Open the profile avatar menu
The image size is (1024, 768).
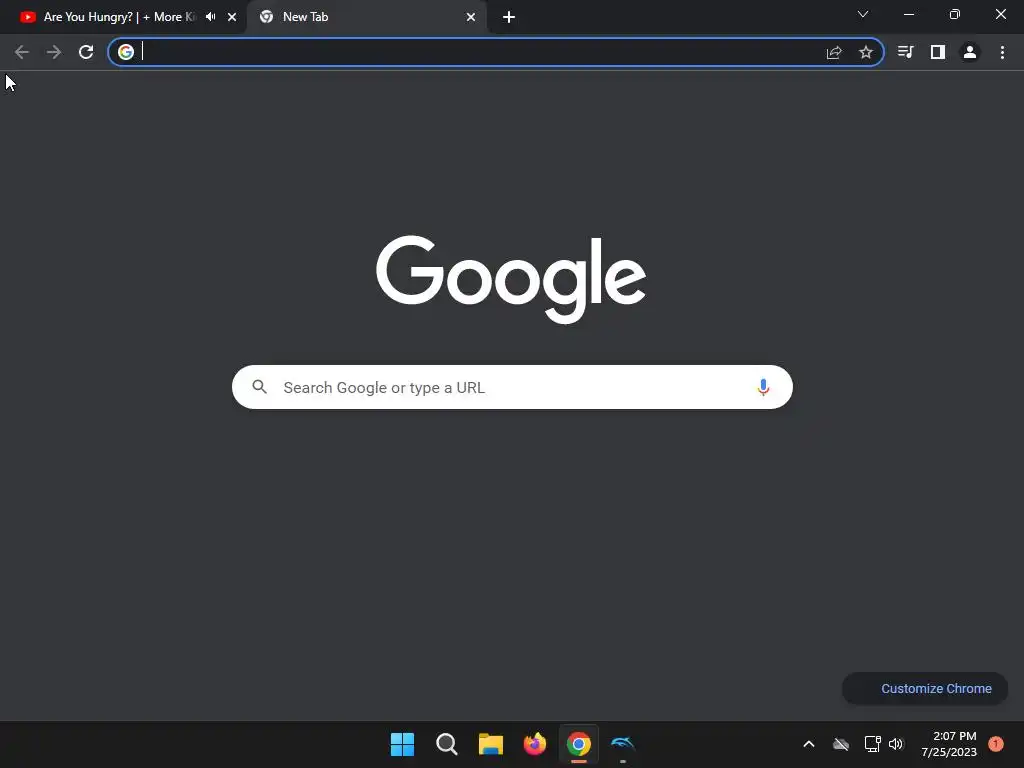pos(970,52)
